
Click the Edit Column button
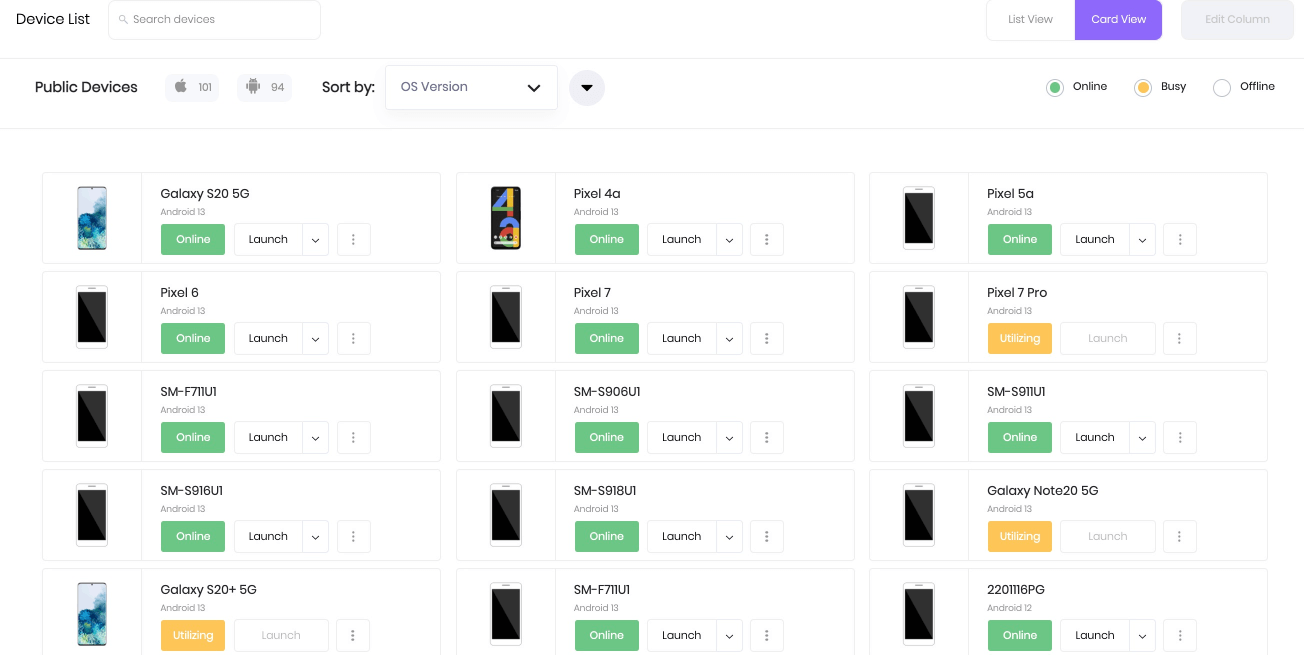point(1237,20)
